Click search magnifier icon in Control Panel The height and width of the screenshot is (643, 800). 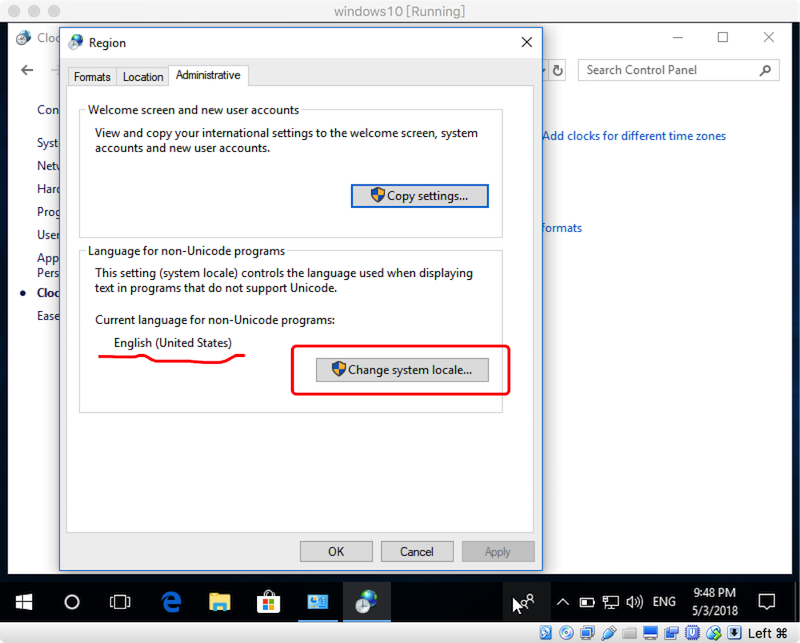[x=765, y=70]
